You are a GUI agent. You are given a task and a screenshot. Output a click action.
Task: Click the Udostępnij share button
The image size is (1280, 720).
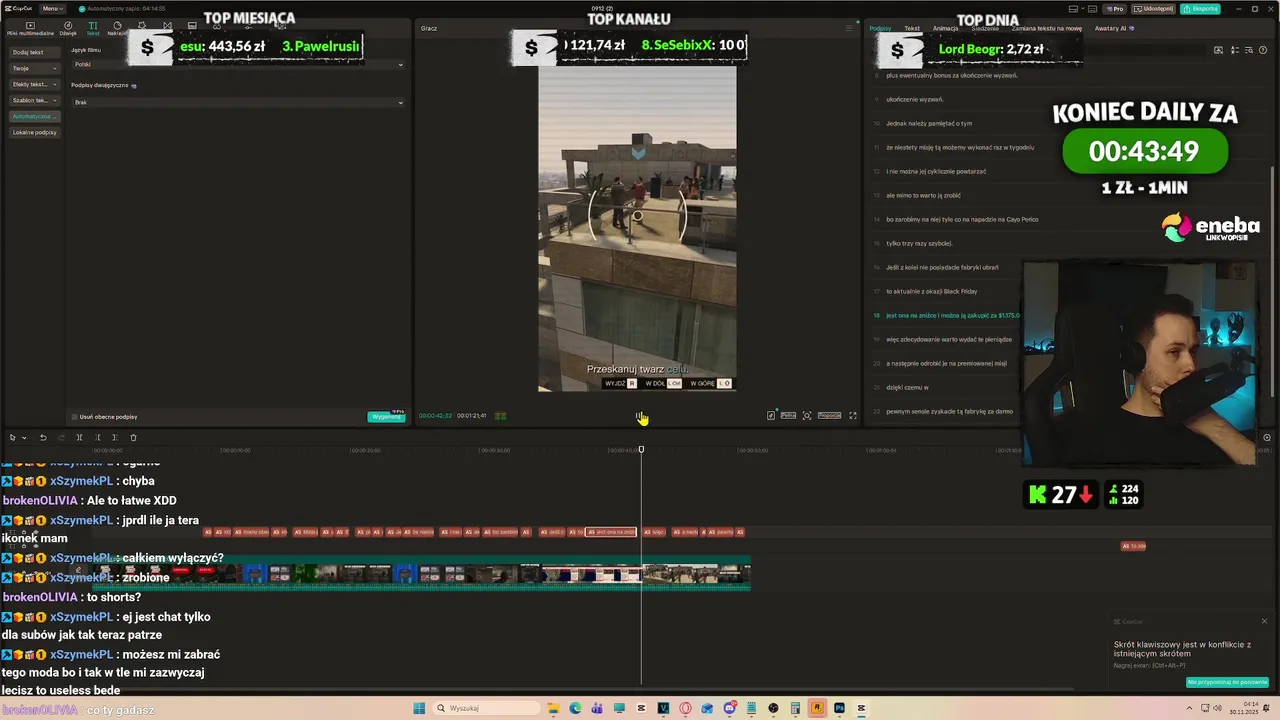[1154, 9]
